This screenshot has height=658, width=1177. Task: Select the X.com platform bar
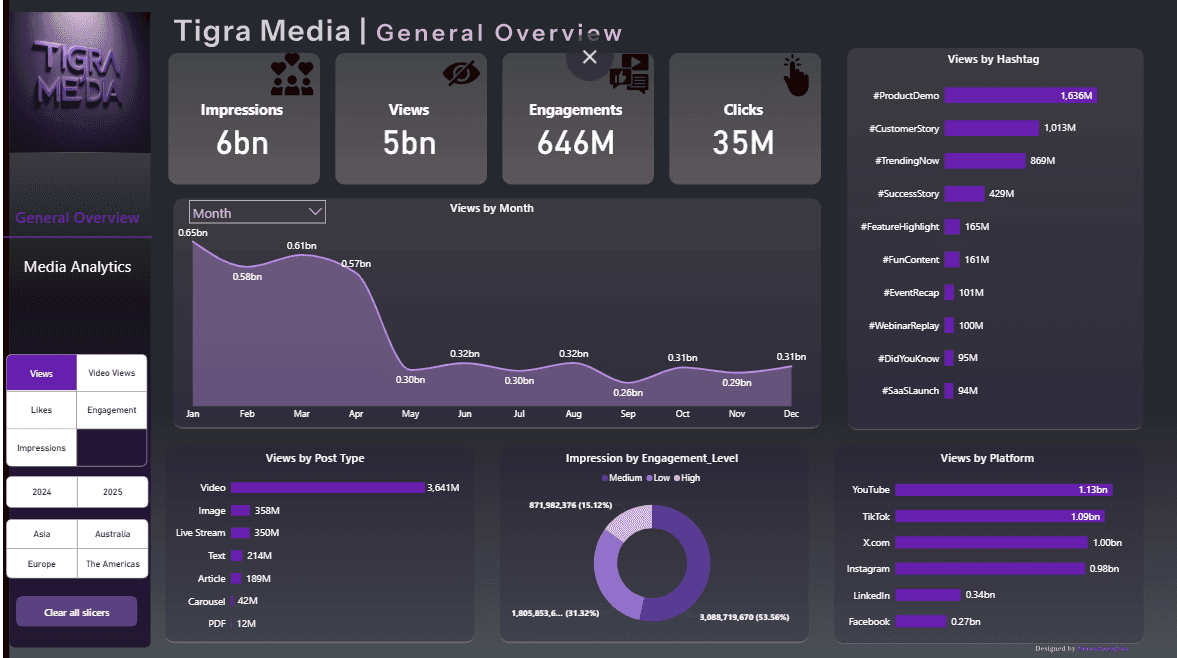click(992, 542)
